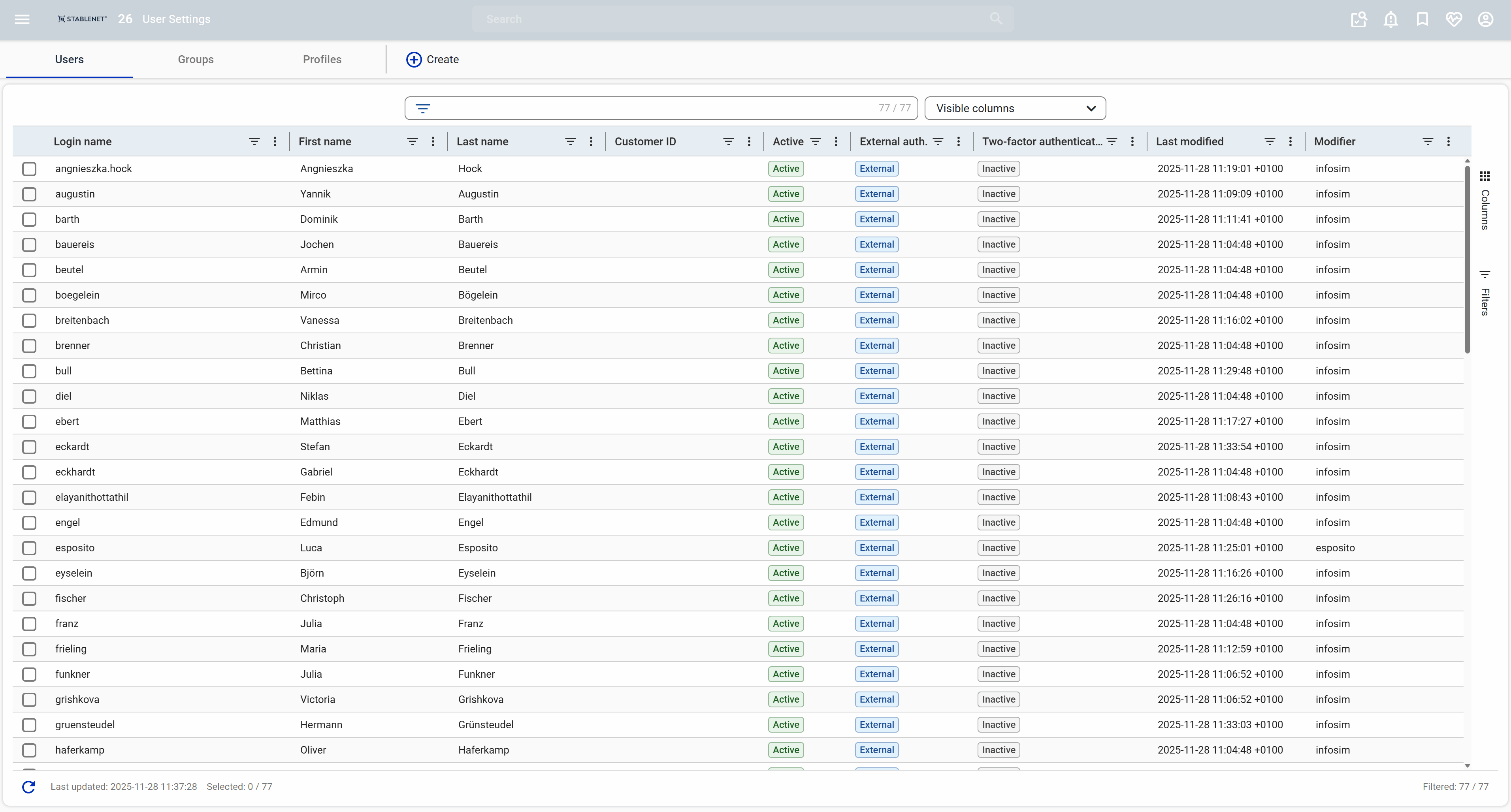Open the Columns side panel
Screen dimensions: 1511x812
(x=1485, y=201)
